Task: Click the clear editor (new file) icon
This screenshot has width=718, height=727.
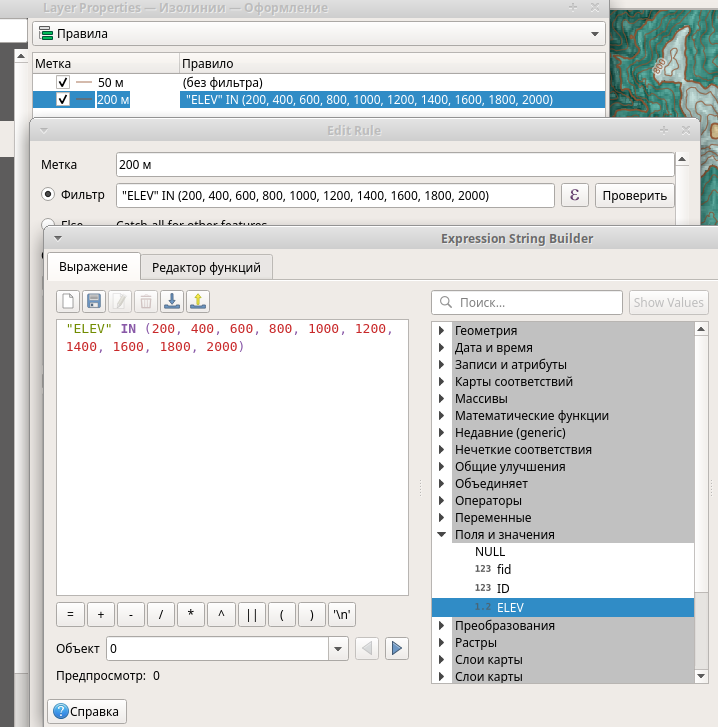Action: pos(69,301)
